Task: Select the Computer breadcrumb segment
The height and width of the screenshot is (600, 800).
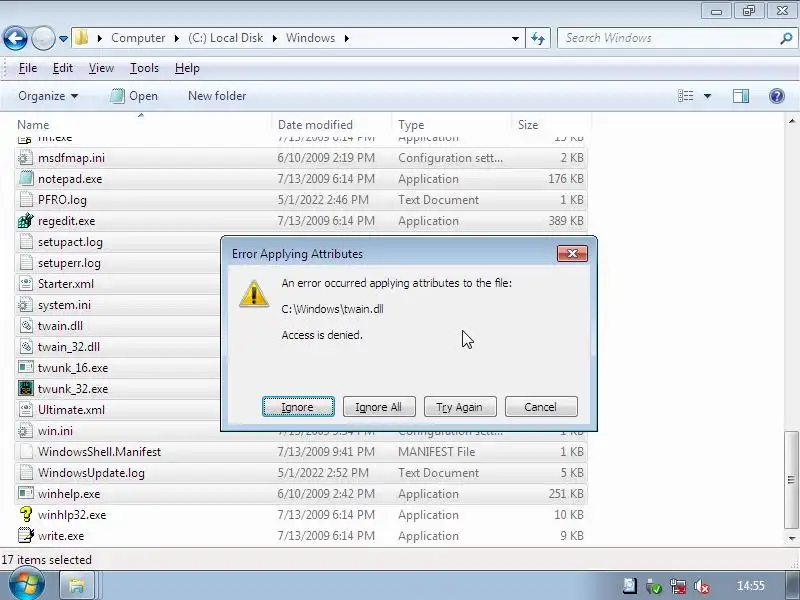Action: point(138,38)
